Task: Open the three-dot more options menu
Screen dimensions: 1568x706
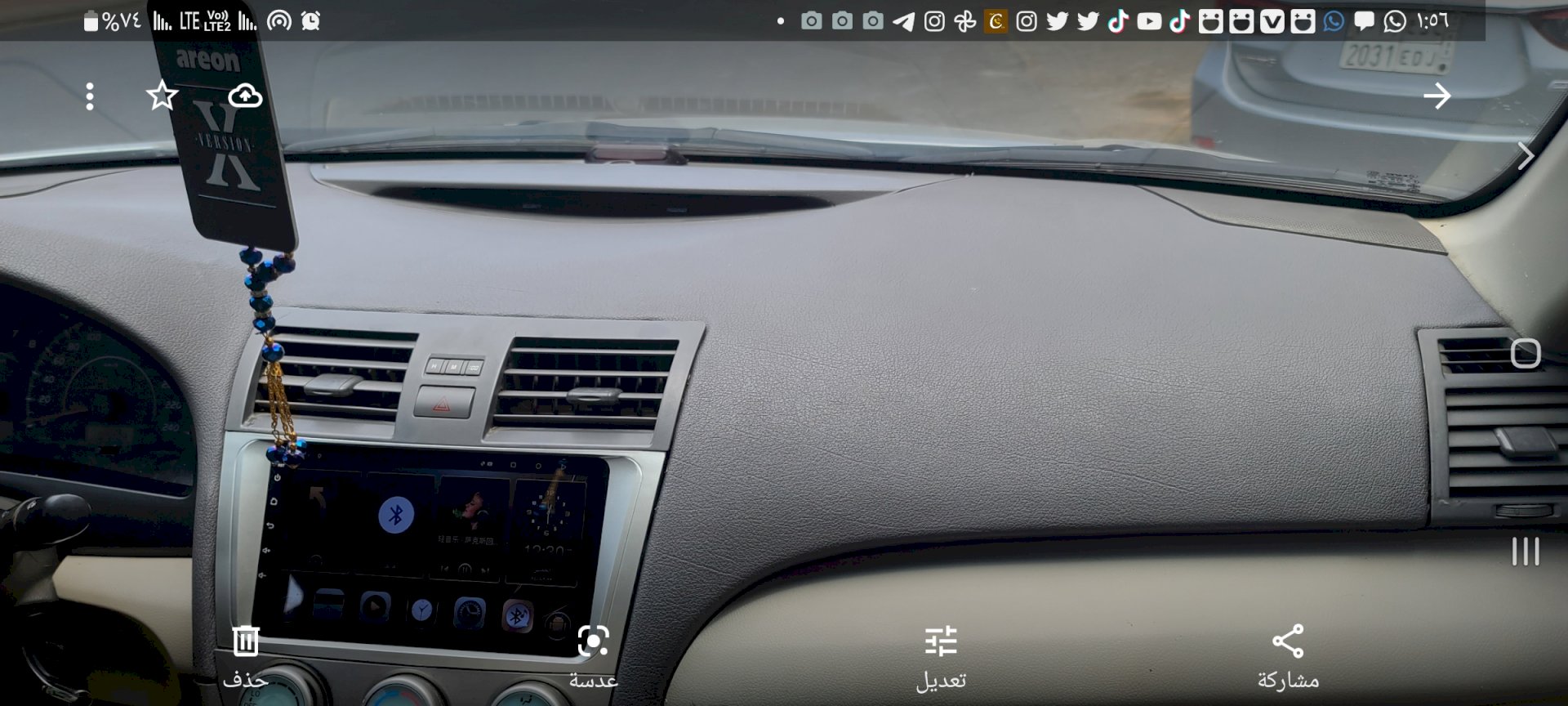Action: [90, 96]
